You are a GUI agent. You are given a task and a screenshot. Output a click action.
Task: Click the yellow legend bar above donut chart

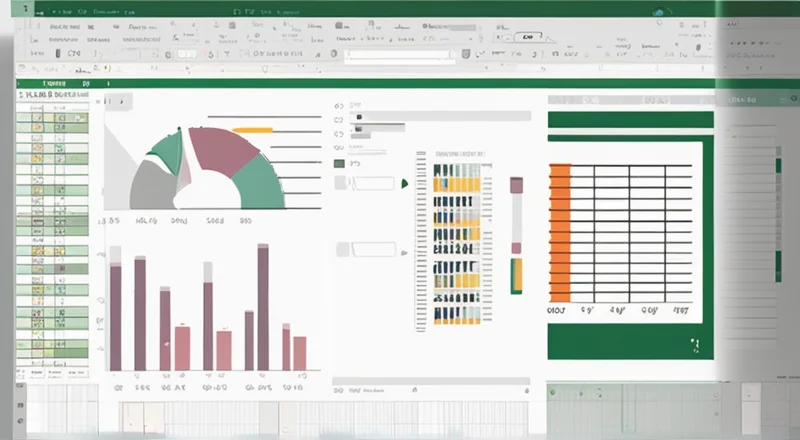point(251,130)
